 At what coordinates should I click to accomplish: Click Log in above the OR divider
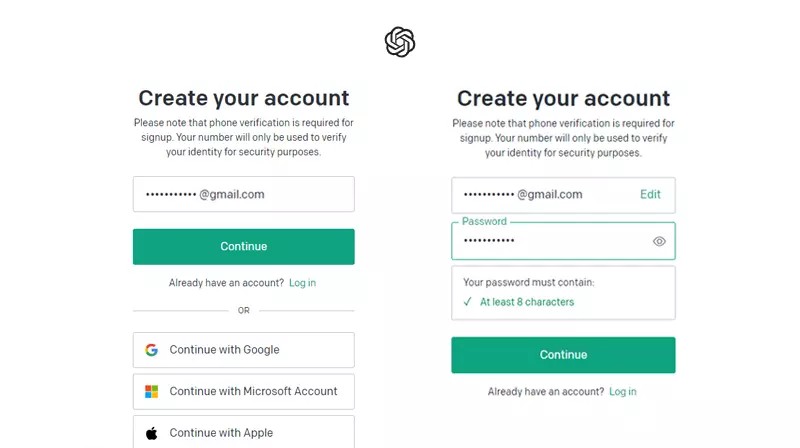click(302, 283)
